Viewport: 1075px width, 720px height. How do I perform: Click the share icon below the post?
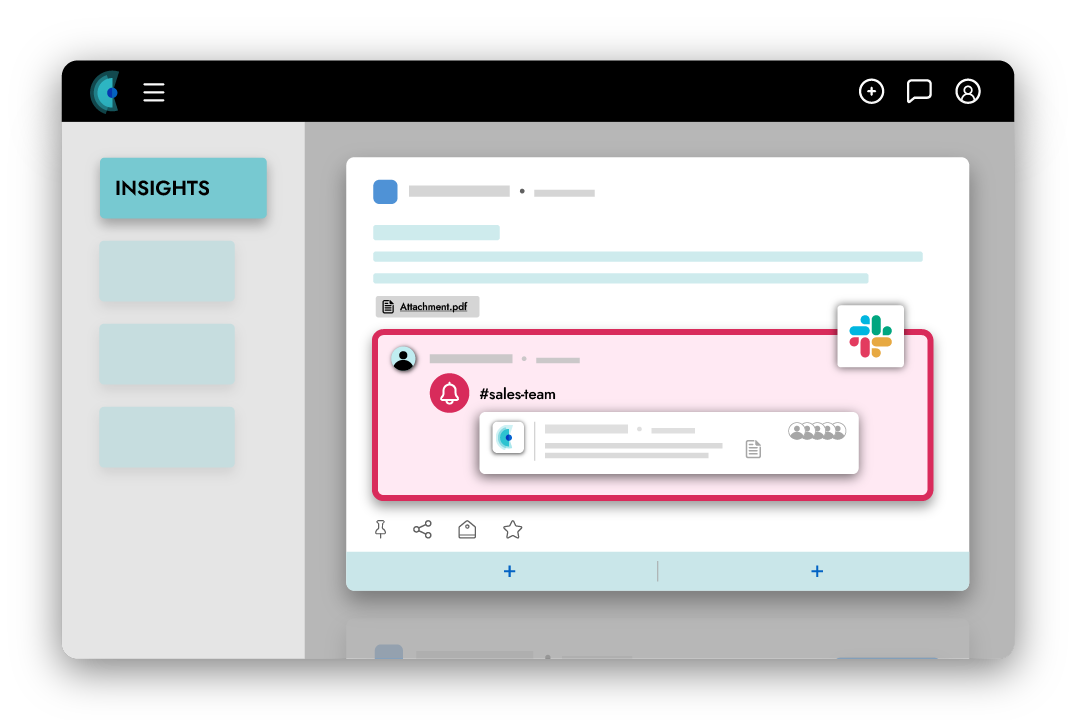point(422,529)
